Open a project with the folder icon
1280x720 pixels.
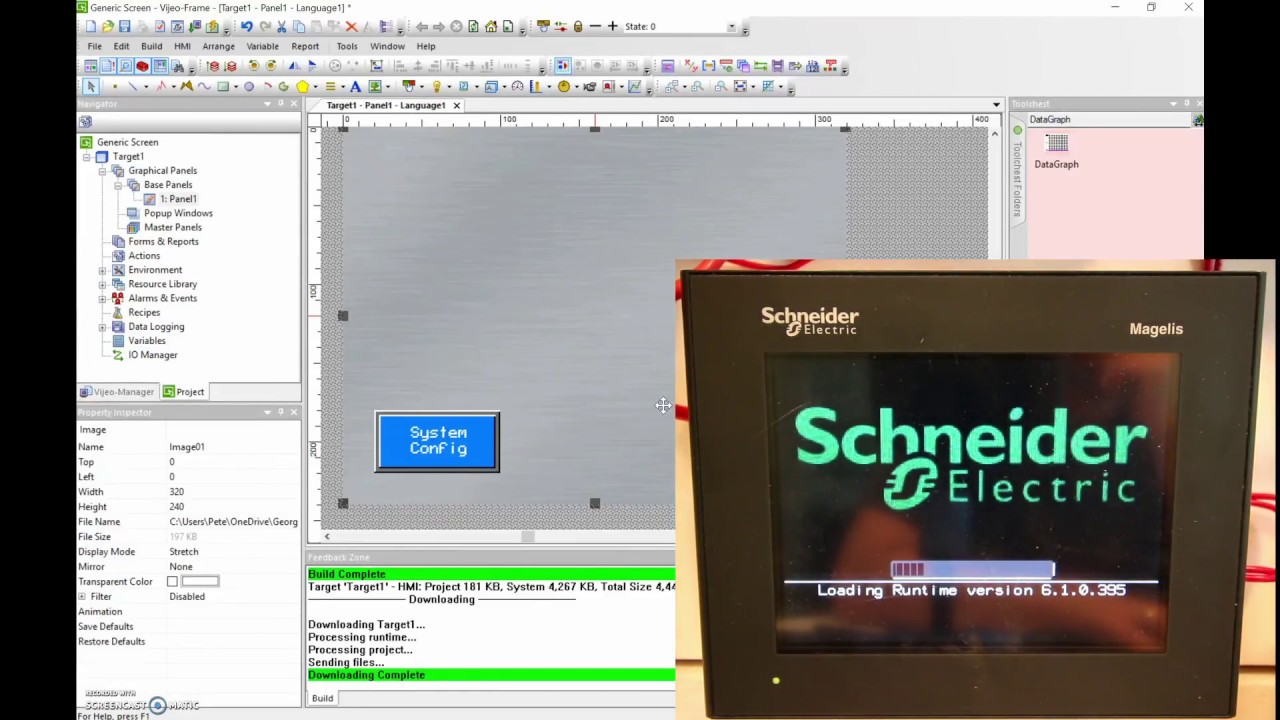pyautogui.click(x=107, y=27)
